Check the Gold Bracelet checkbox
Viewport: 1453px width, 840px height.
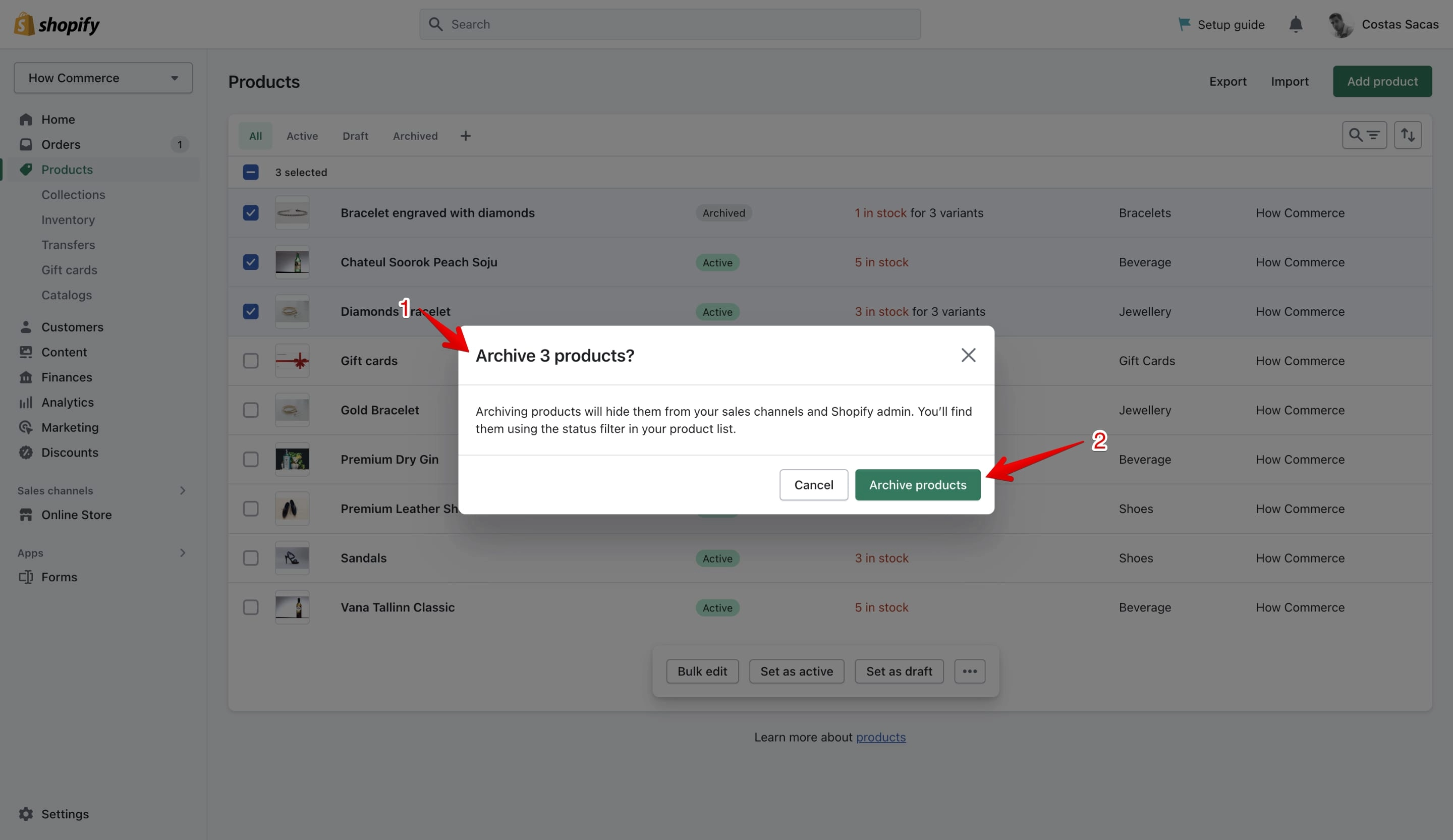[250, 410]
